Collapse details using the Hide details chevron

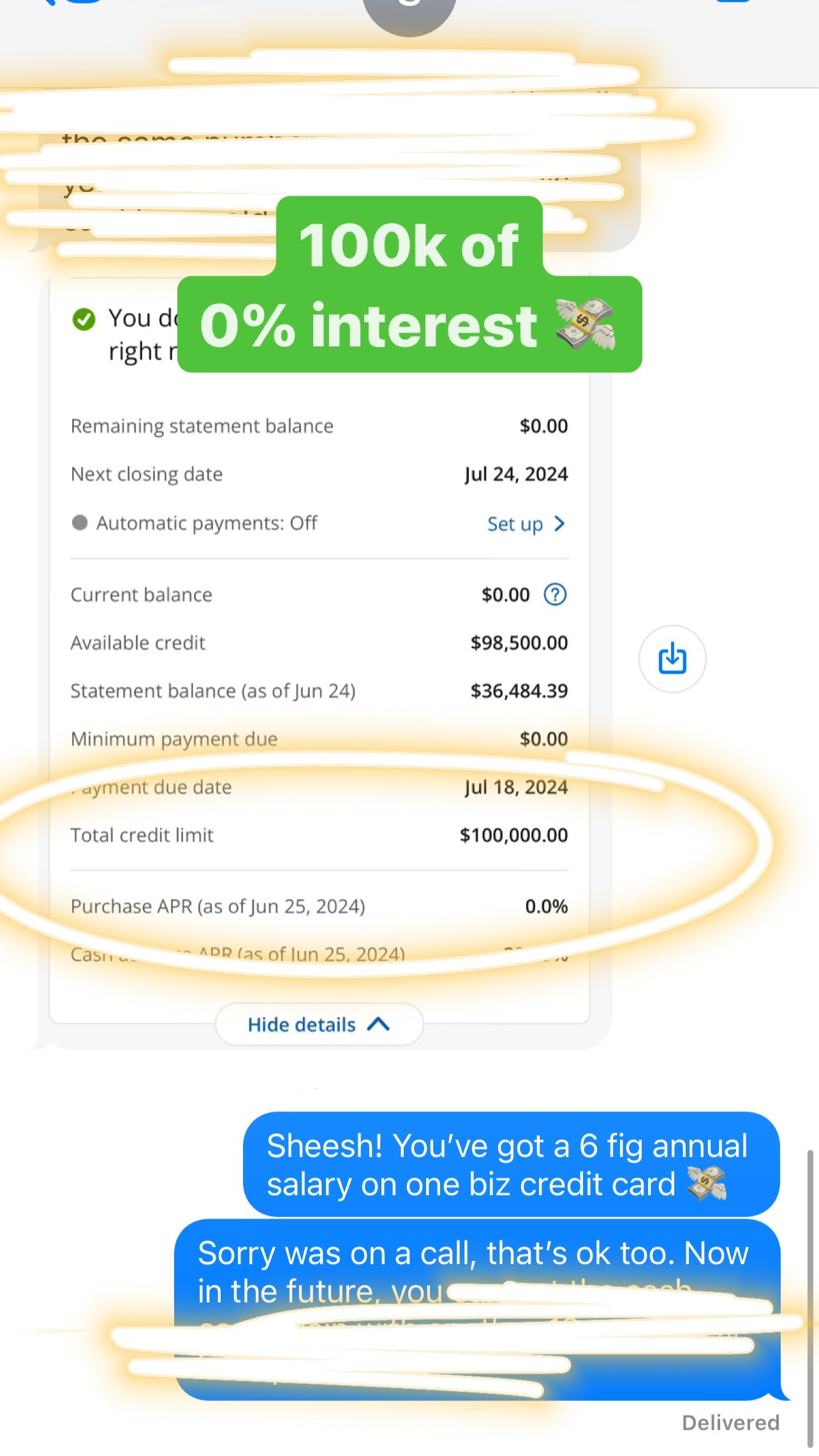[x=379, y=1024]
